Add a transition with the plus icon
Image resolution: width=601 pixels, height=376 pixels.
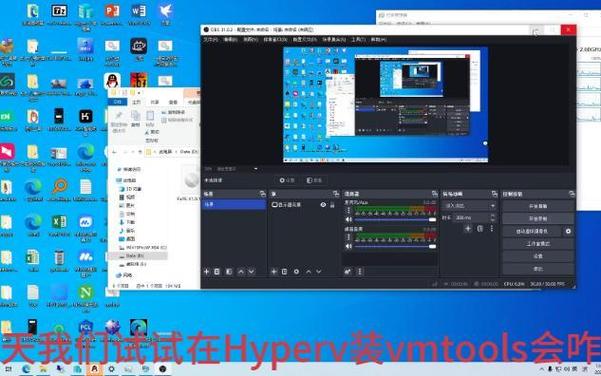(468, 229)
